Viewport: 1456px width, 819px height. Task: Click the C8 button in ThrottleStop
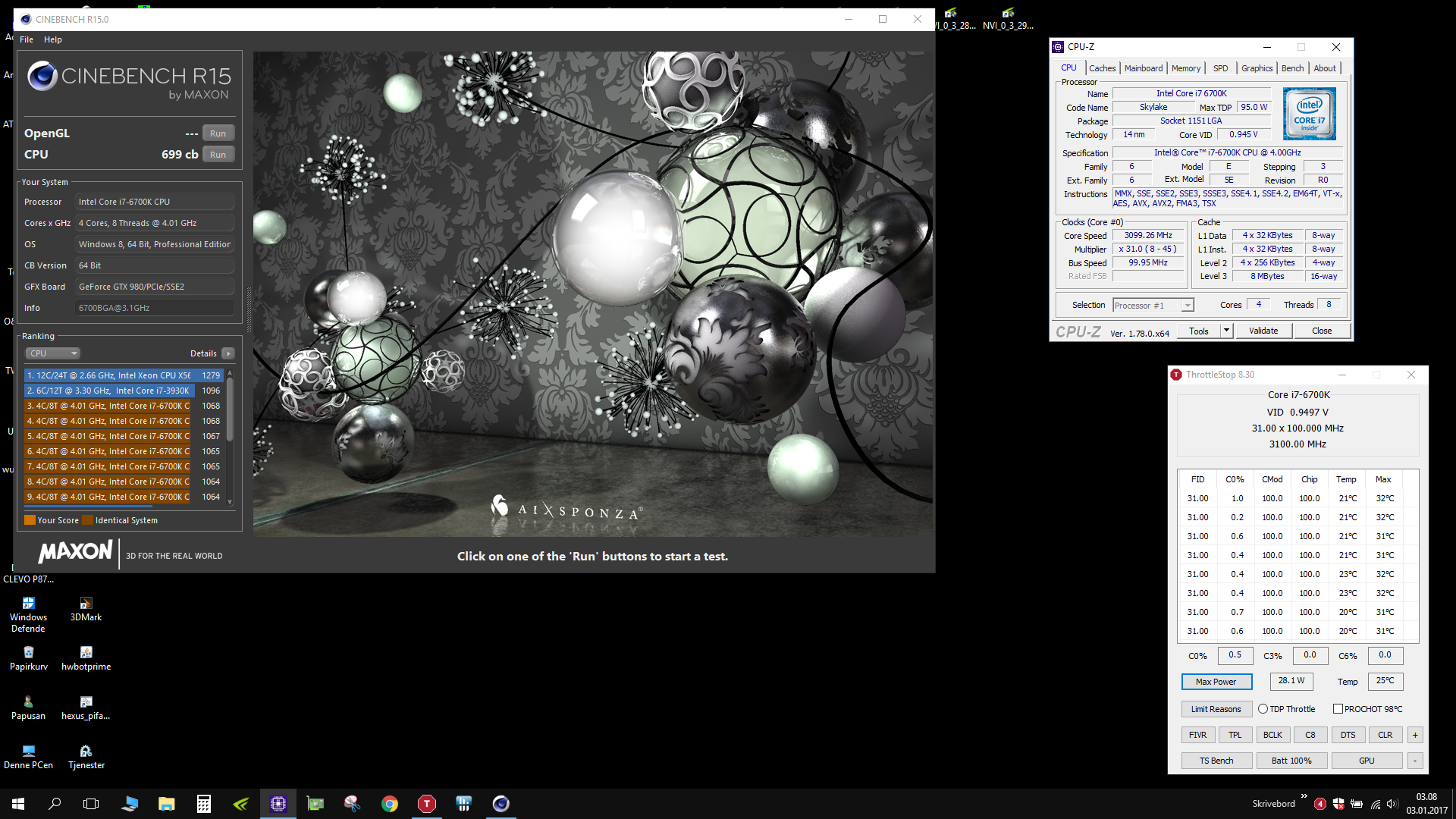1310,735
